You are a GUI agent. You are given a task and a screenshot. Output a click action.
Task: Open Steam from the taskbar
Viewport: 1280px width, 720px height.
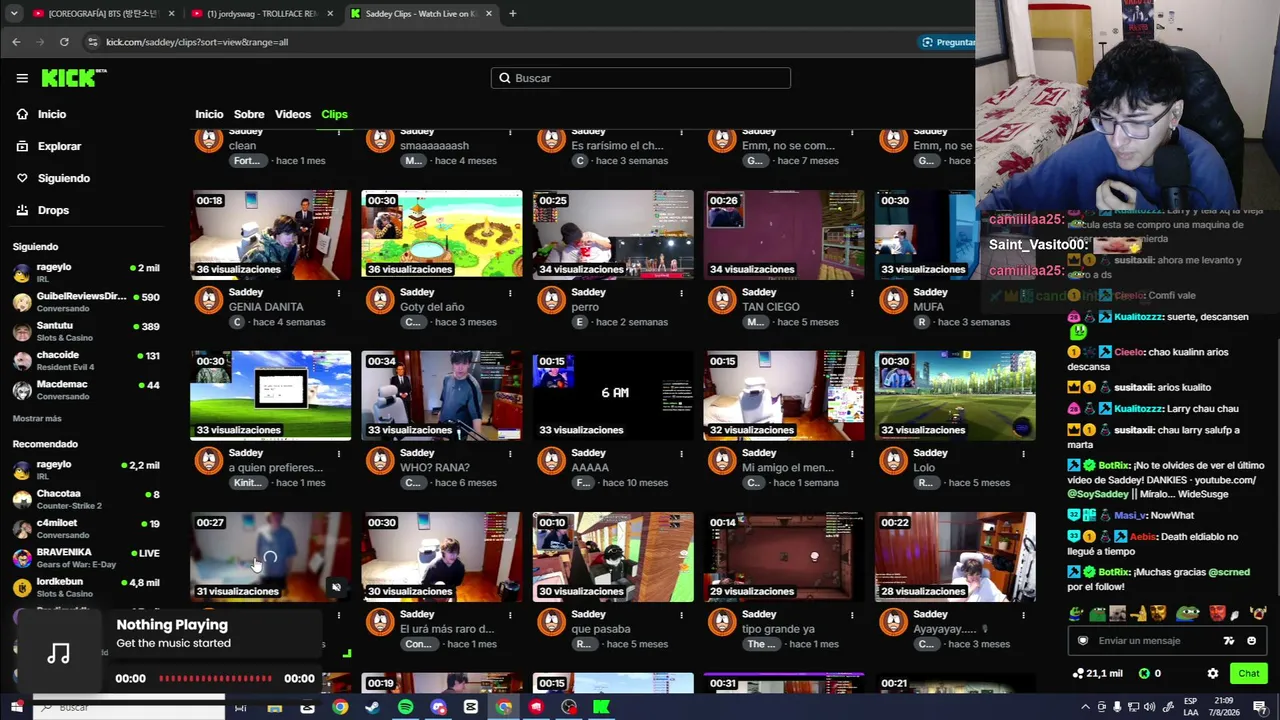click(372, 707)
